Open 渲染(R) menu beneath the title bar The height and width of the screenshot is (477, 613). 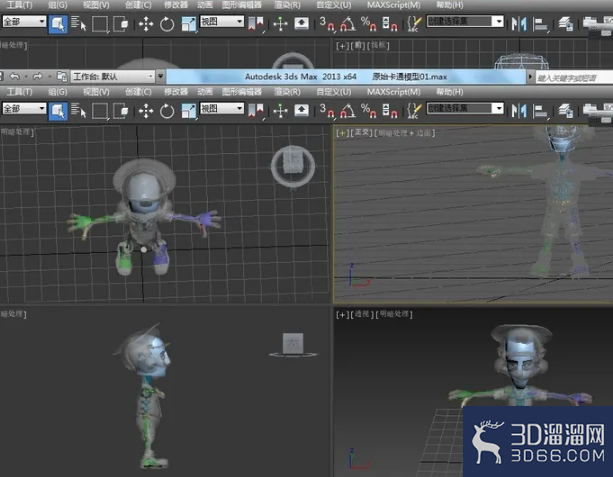pos(287,92)
